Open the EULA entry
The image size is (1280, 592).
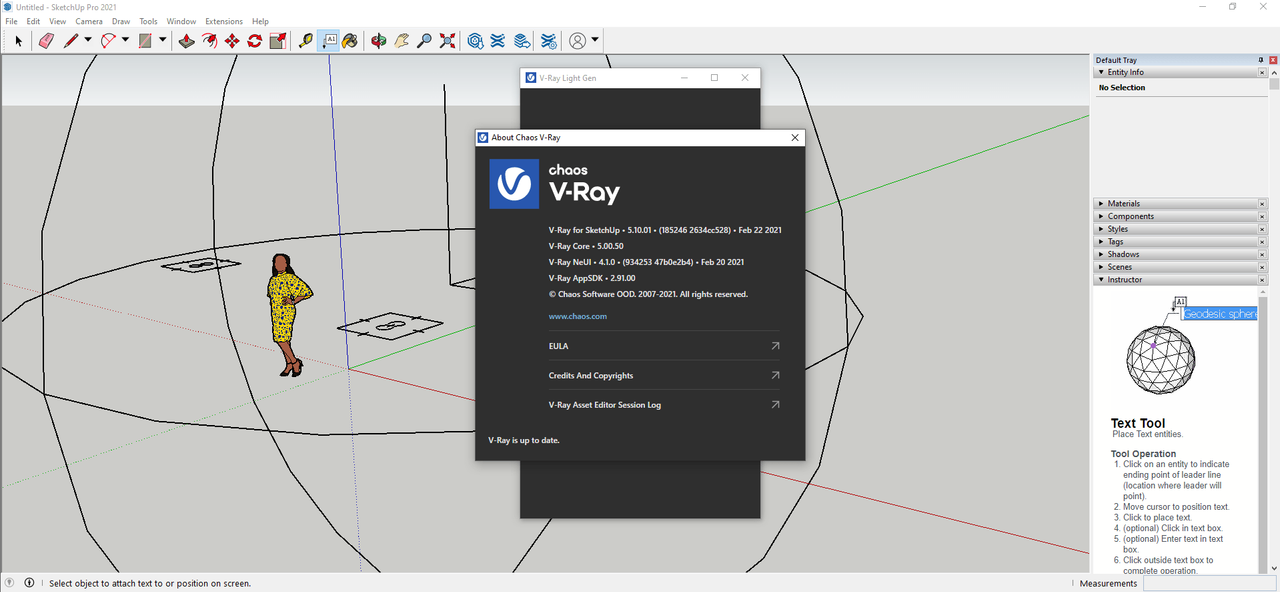click(x=664, y=346)
